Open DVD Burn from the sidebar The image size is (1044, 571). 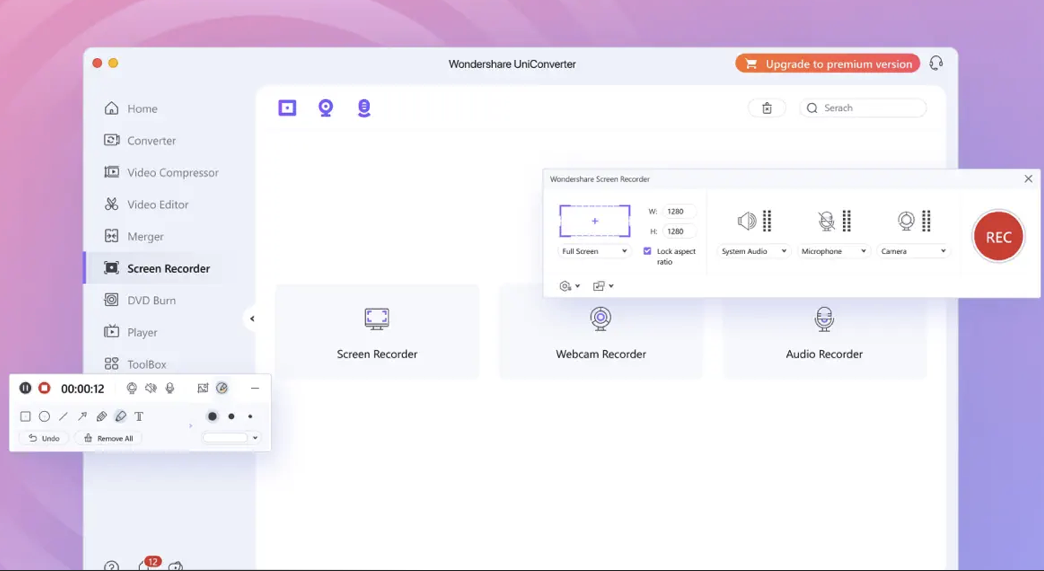pyautogui.click(x=140, y=300)
